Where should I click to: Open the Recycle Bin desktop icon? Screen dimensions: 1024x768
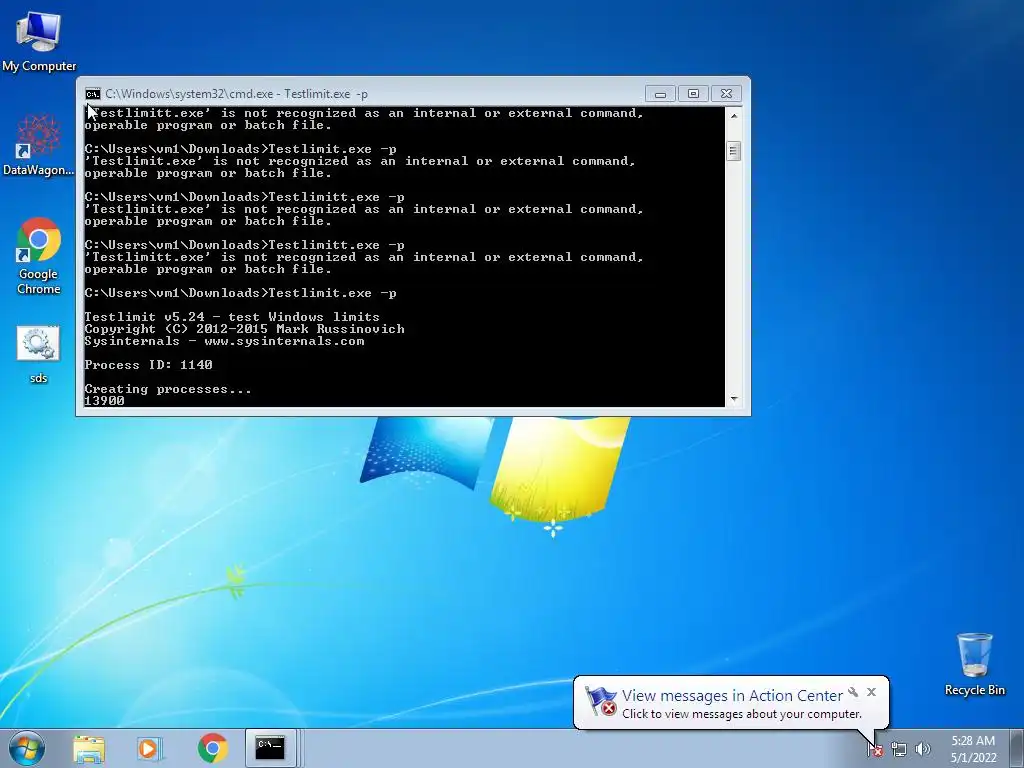click(974, 664)
